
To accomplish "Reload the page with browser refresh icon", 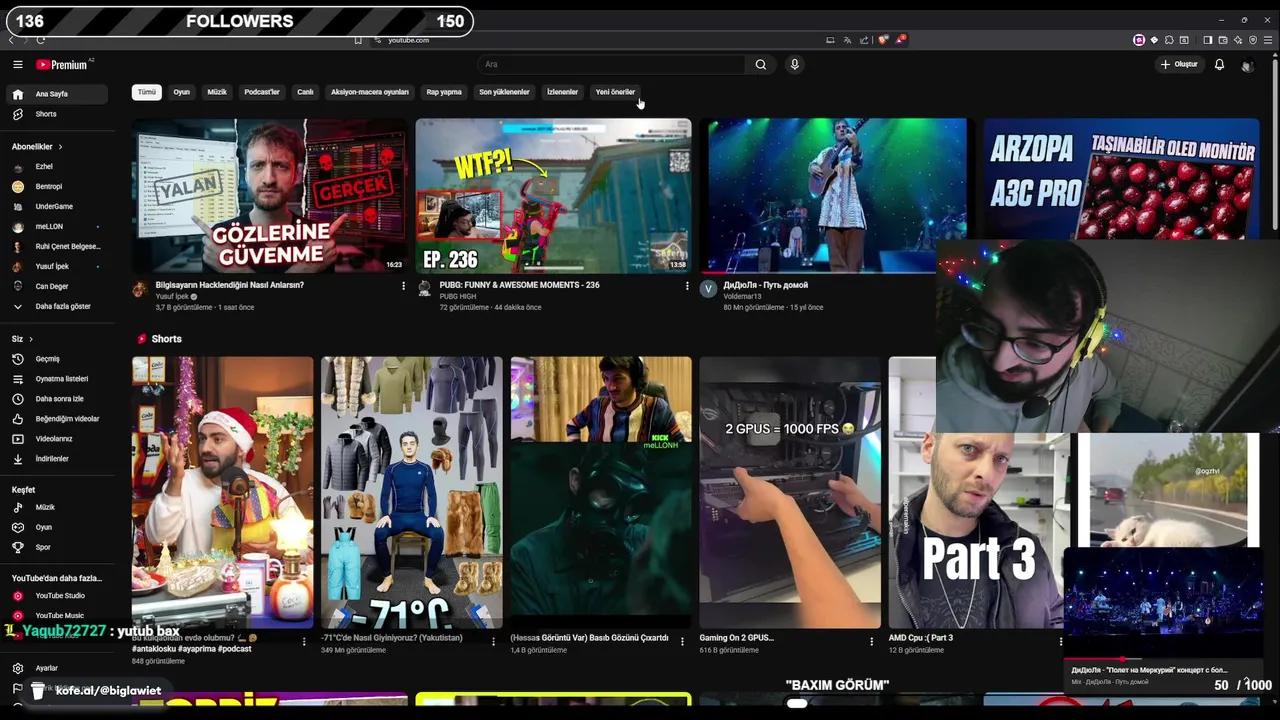I will click(40, 40).
